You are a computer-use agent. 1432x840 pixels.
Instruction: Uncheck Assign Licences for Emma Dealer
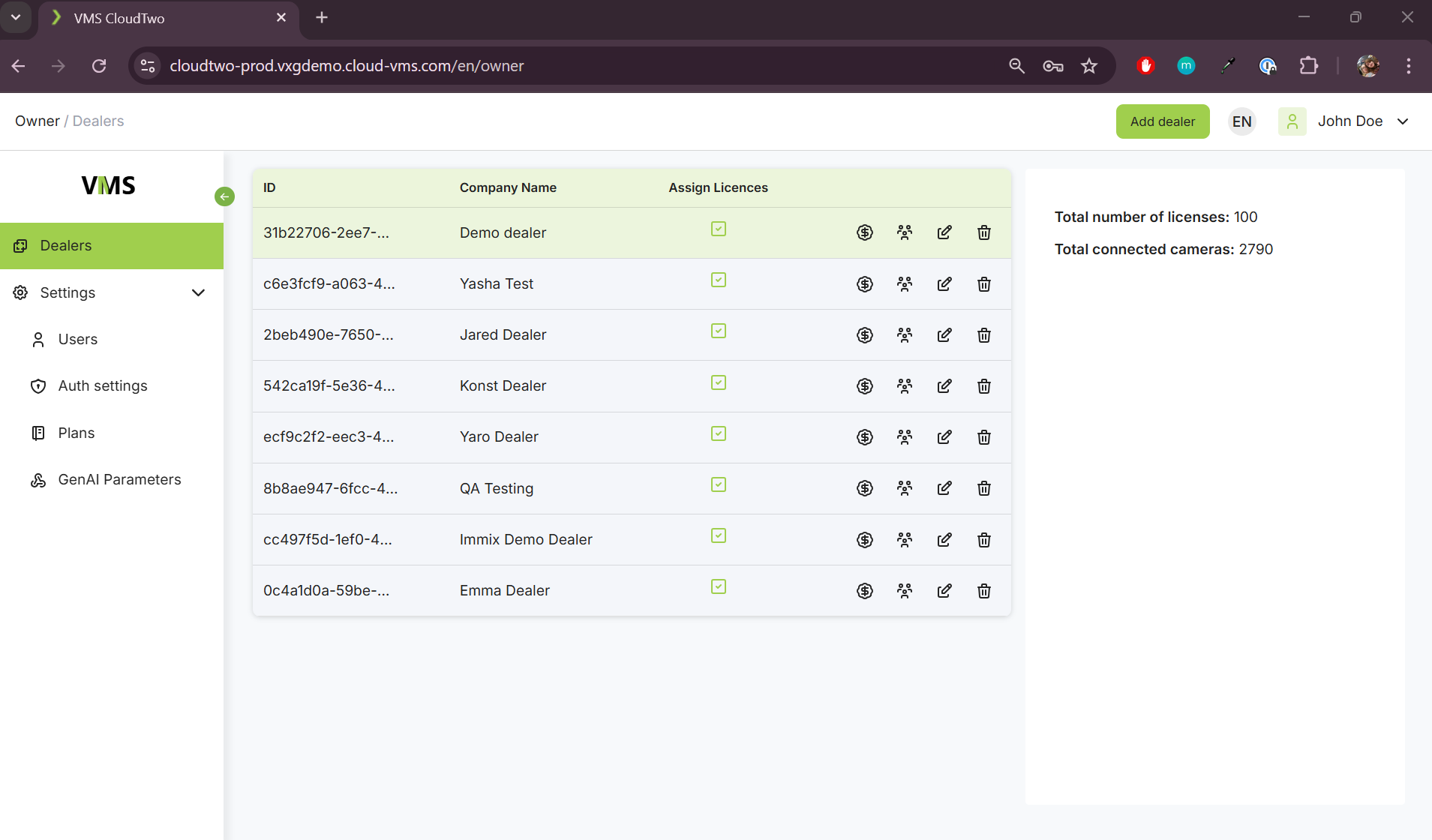719,586
